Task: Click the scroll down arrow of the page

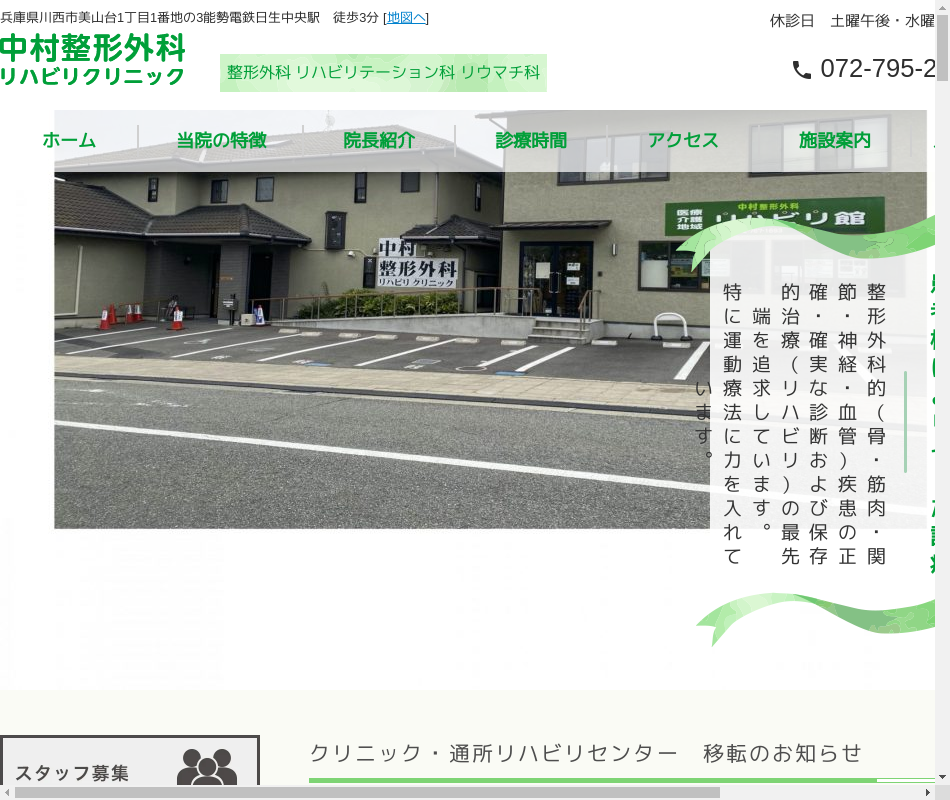Action: point(942,776)
